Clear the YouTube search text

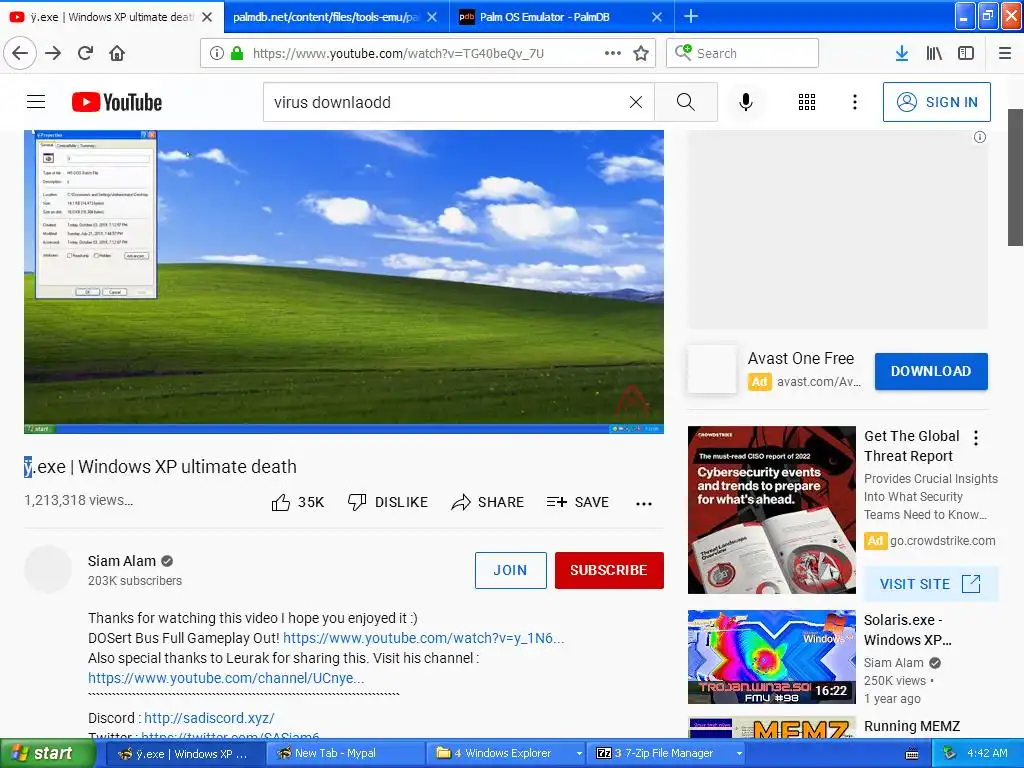(x=635, y=102)
